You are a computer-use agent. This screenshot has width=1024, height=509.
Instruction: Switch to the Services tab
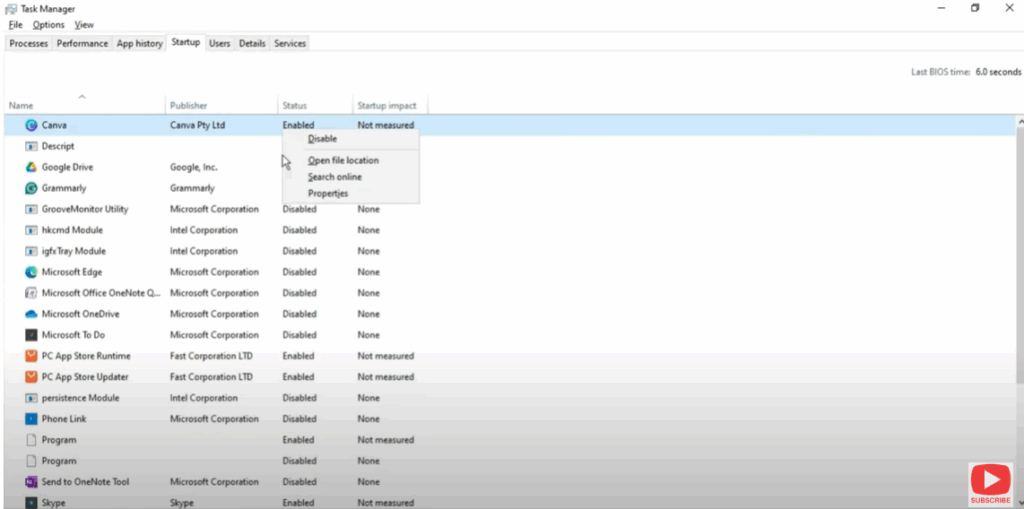[290, 43]
